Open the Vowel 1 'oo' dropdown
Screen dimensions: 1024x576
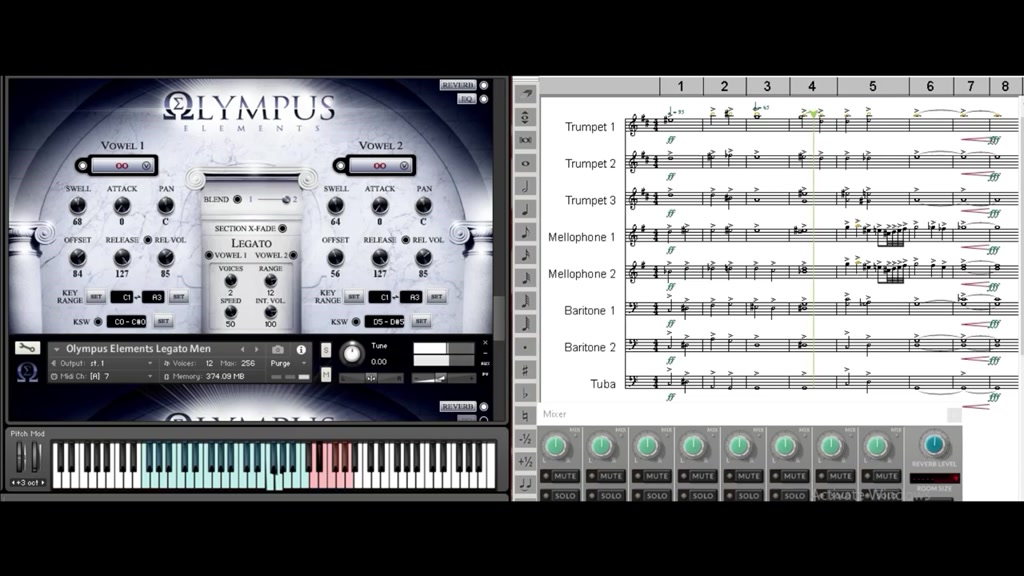(122, 166)
